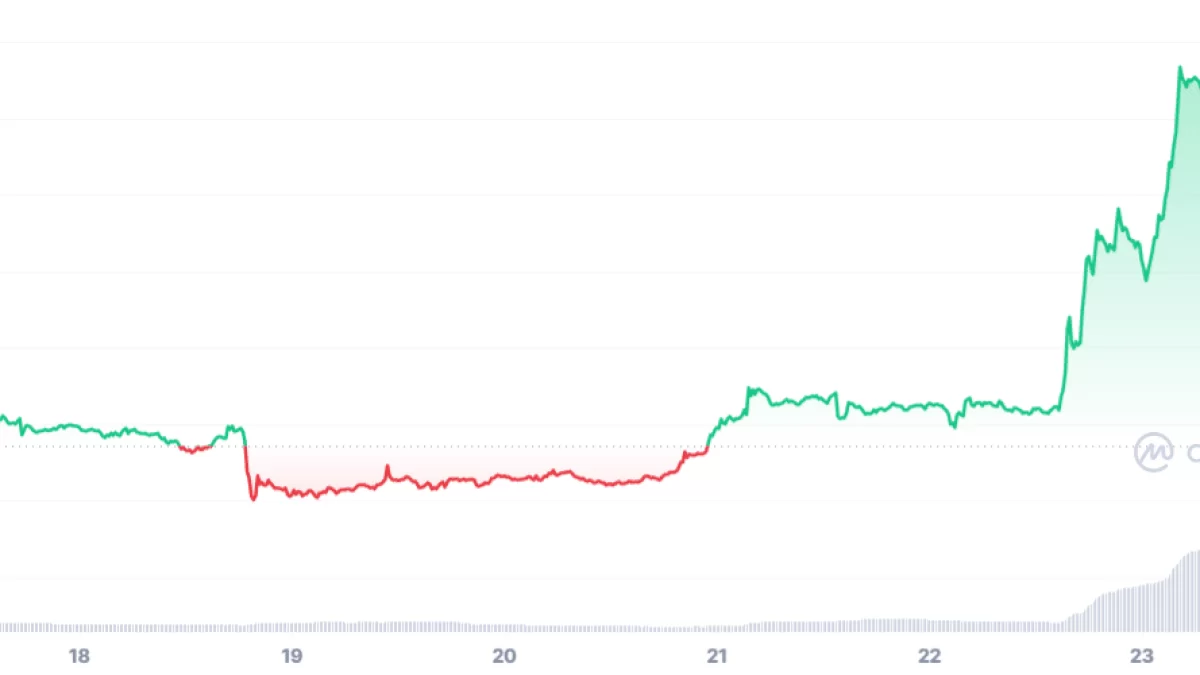Select the 18 date label on axis
Image resolution: width=1200 pixels, height=675 pixels.
pos(79,656)
